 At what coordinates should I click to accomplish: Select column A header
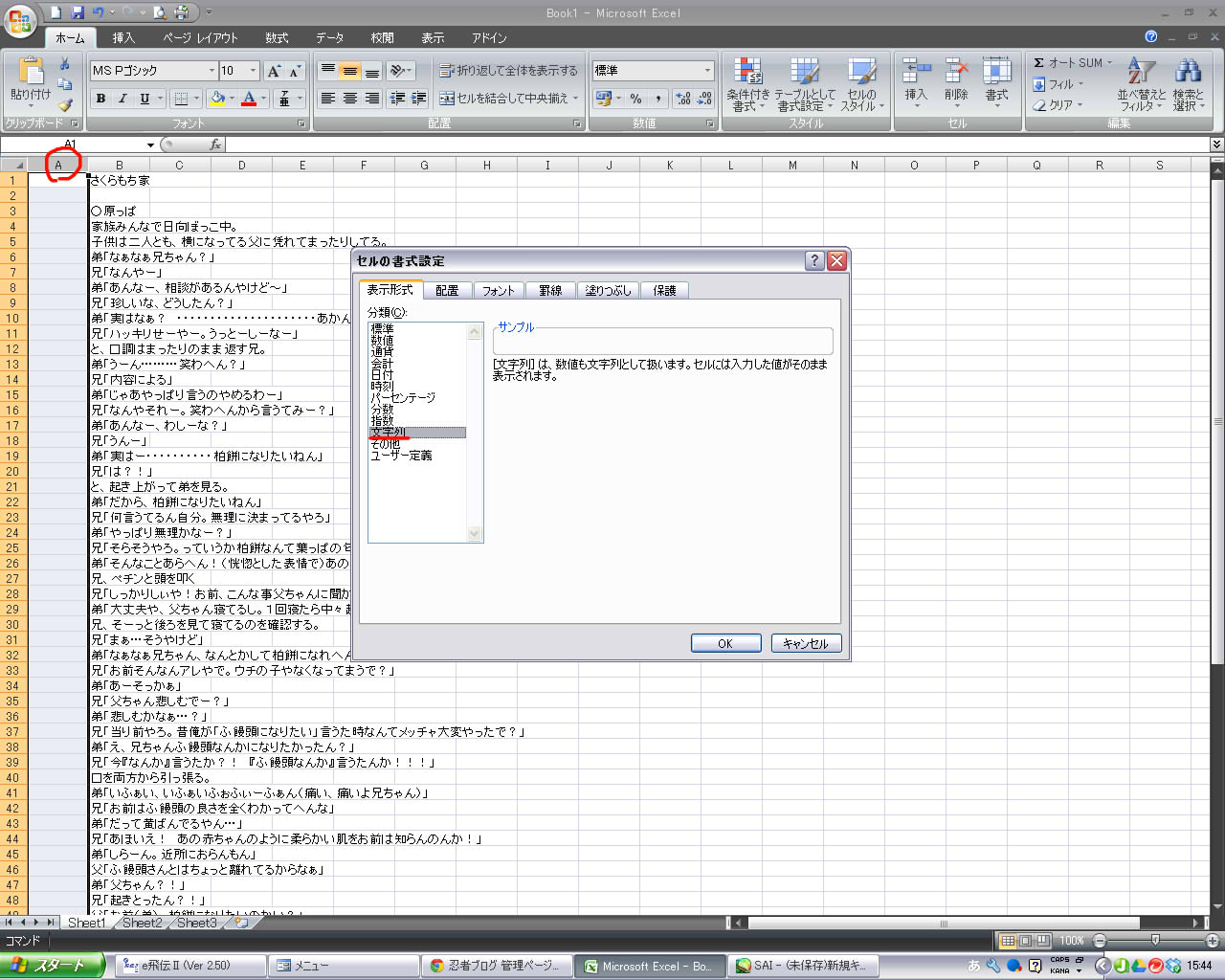[x=57, y=165]
